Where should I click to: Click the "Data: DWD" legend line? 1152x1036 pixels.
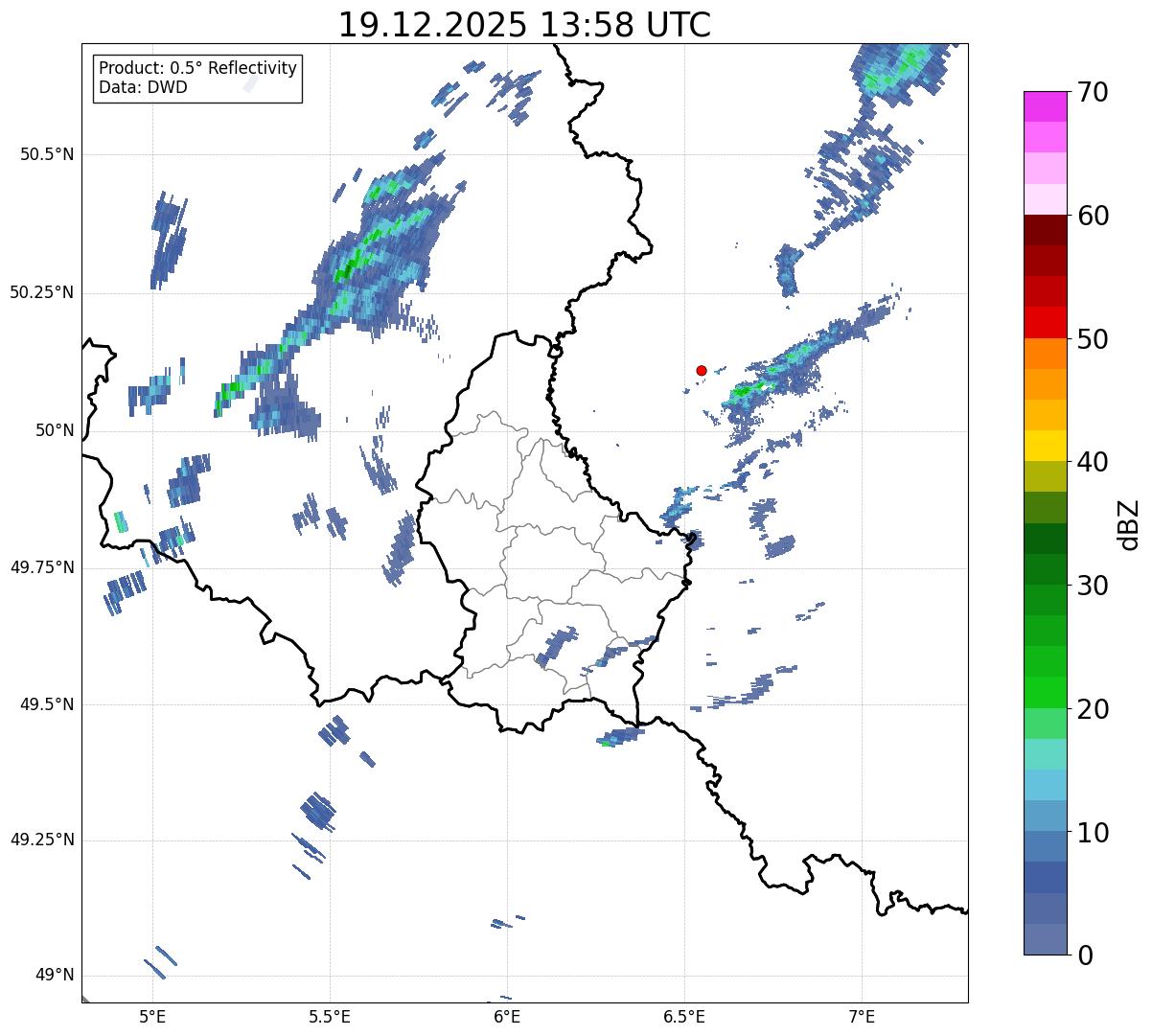point(143,87)
